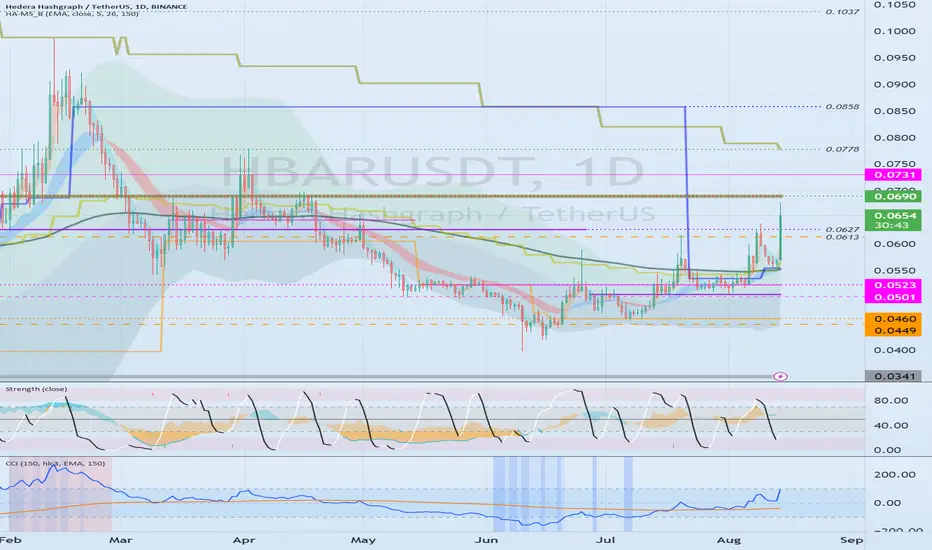932x550 pixels.
Task: Click the magenta 0.0523 price label
Action: pos(893,285)
